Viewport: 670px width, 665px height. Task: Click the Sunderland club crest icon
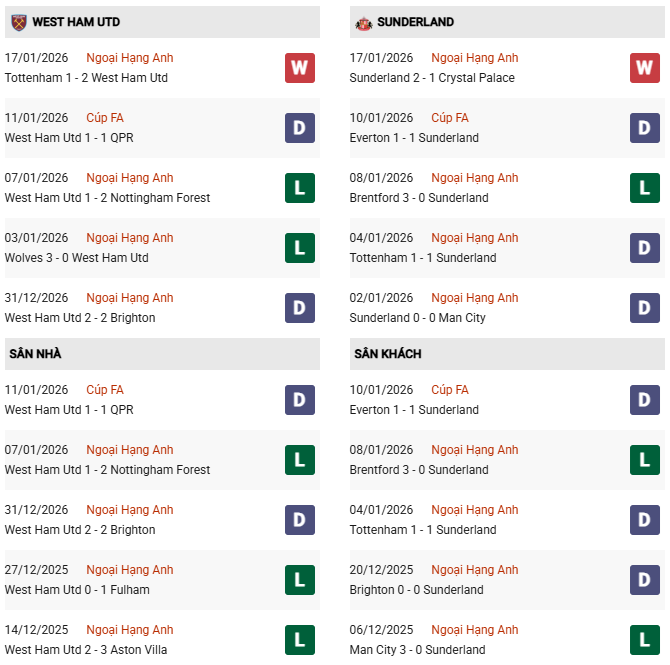[363, 22]
